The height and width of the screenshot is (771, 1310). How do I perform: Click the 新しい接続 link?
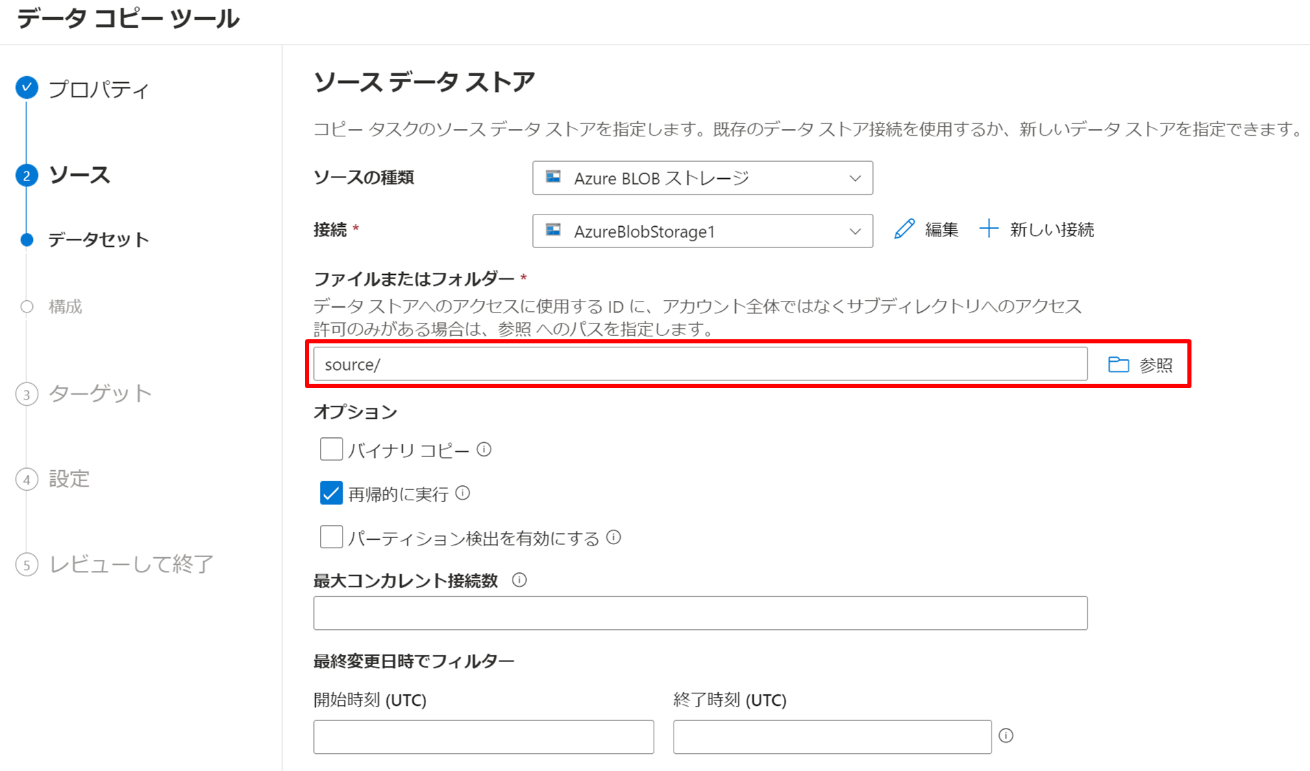pos(1051,230)
